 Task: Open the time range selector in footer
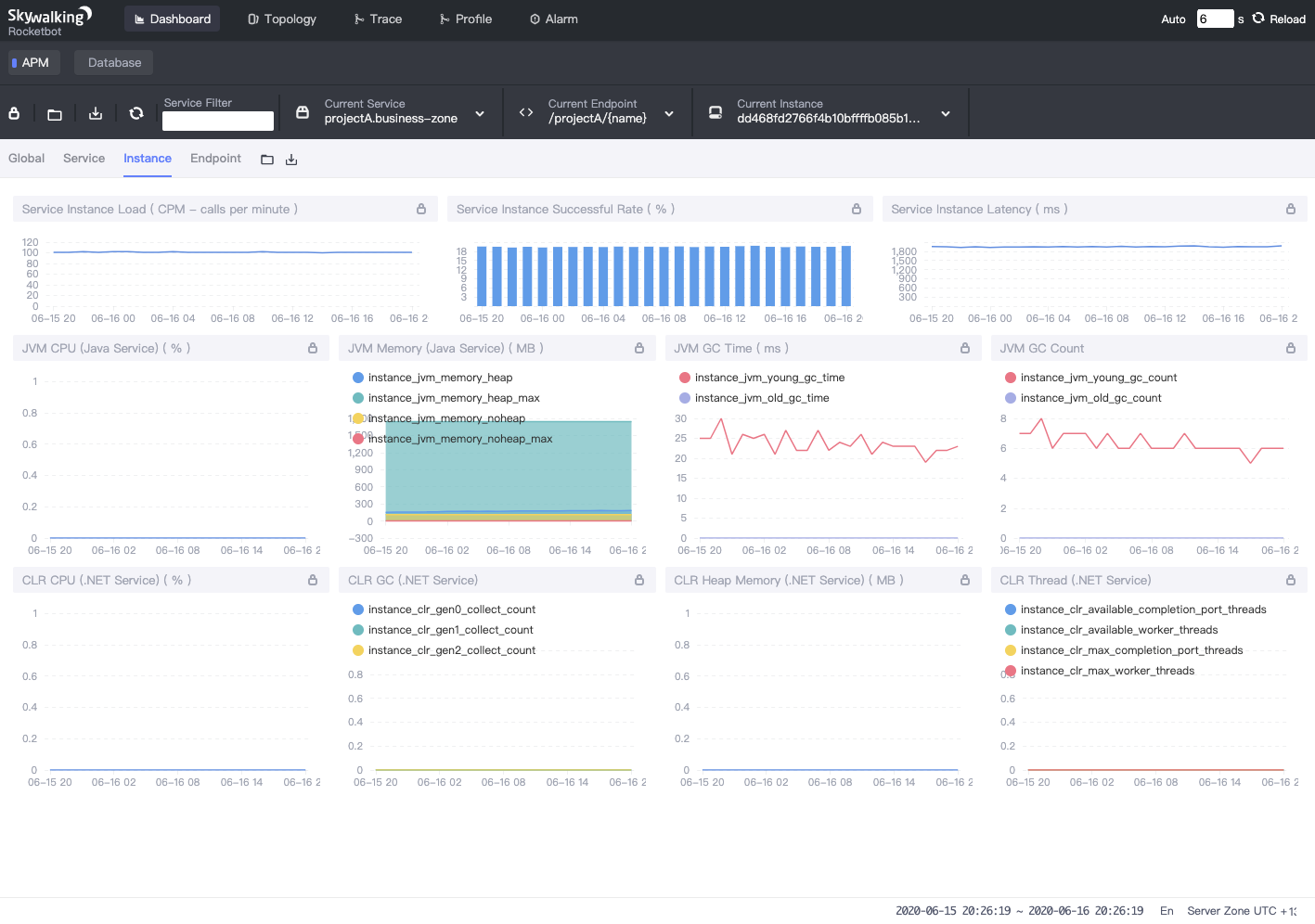pos(1019,911)
